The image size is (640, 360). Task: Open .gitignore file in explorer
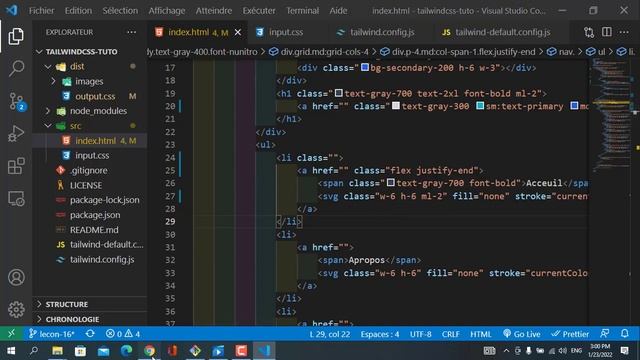tap(90, 171)
